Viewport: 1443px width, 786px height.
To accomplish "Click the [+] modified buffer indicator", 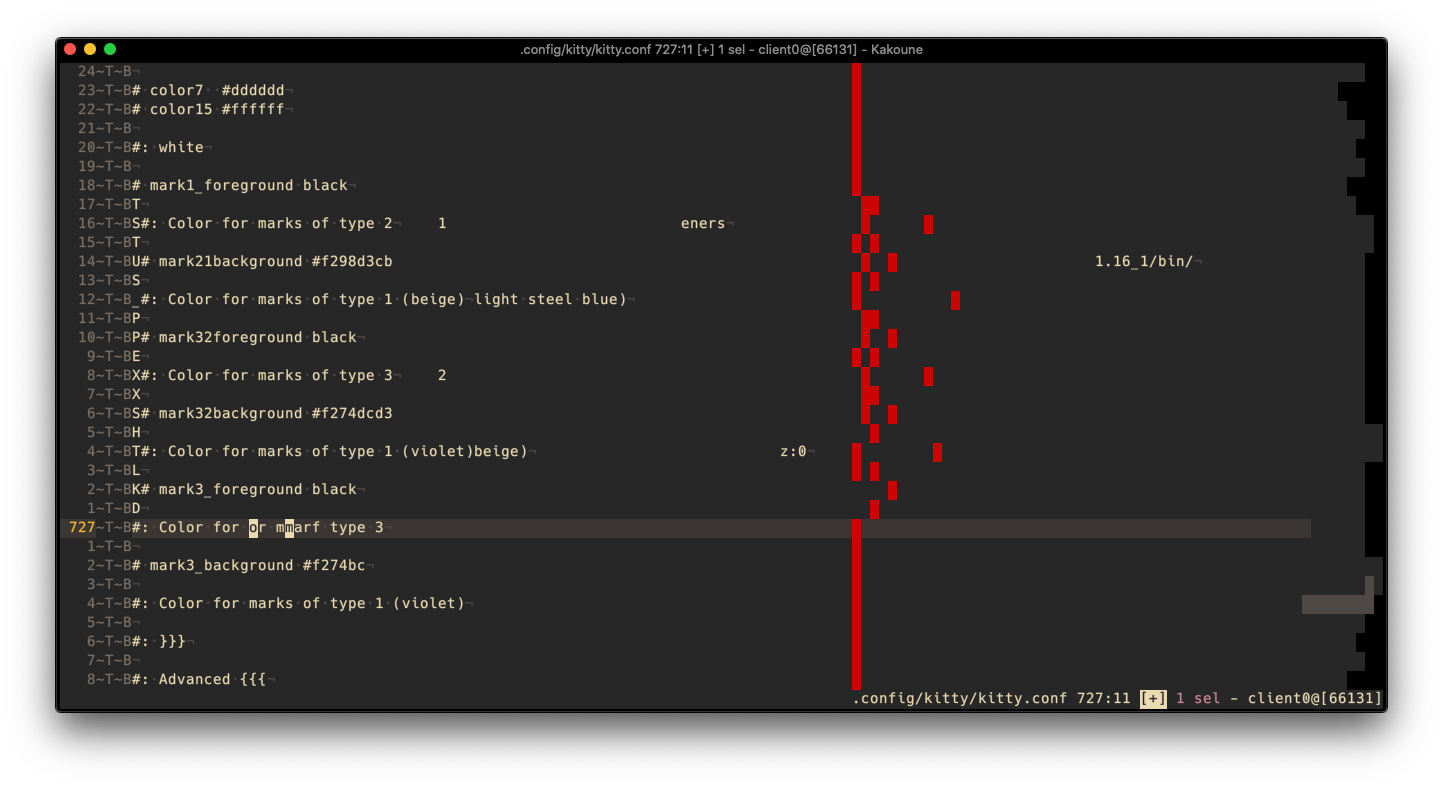I will [1151, 698].
